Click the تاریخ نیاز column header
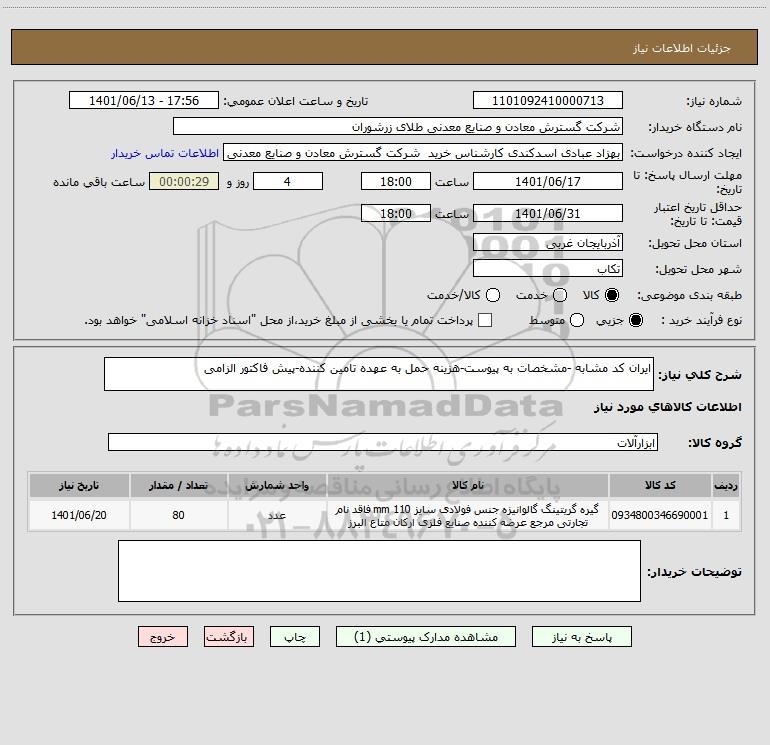Viewport: 770px width, 745px height. click(79, 485)
